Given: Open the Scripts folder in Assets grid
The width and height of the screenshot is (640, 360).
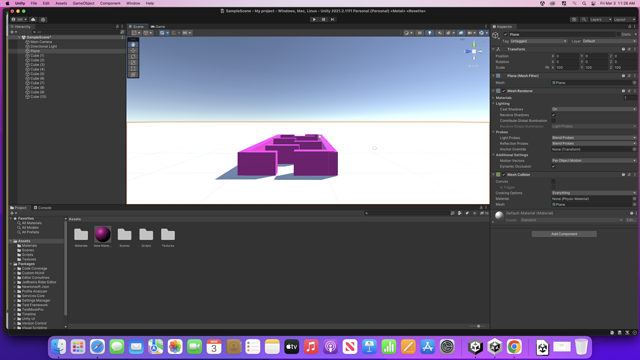Looking at the screenshot, I should coord(146,237).
